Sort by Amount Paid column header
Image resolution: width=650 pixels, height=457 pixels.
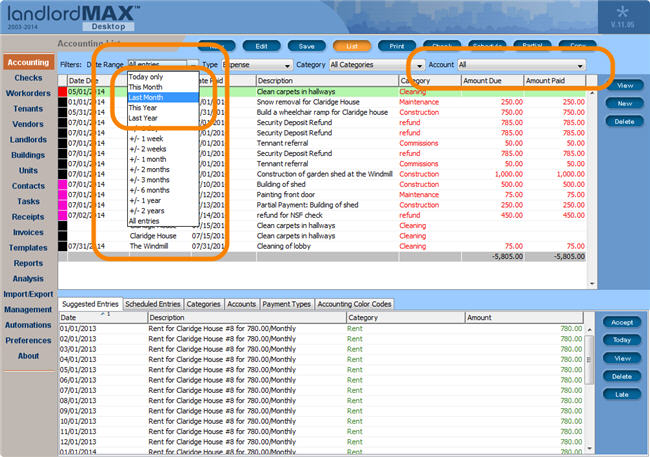[x=555, y=81]
